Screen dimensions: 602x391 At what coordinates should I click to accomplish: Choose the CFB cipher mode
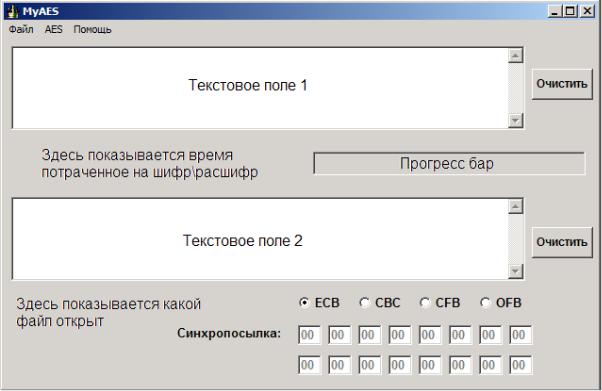pyautogui.click(x=425, y=303)
